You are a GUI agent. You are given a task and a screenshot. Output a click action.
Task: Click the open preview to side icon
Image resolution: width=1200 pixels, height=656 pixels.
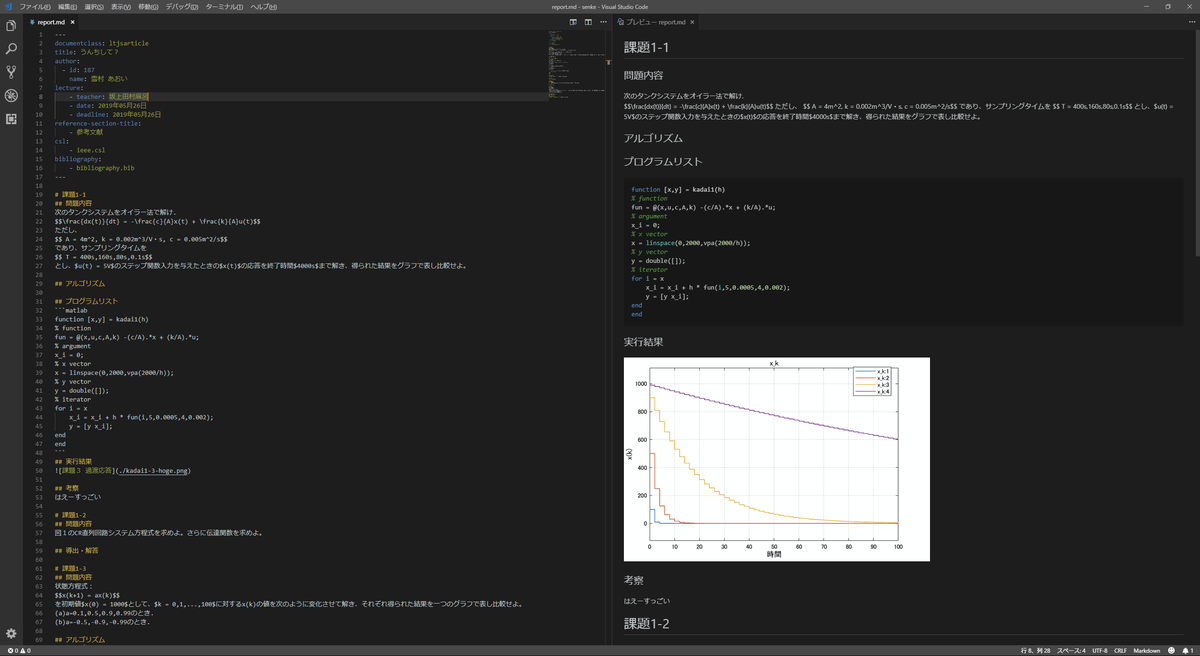[573, 21]
